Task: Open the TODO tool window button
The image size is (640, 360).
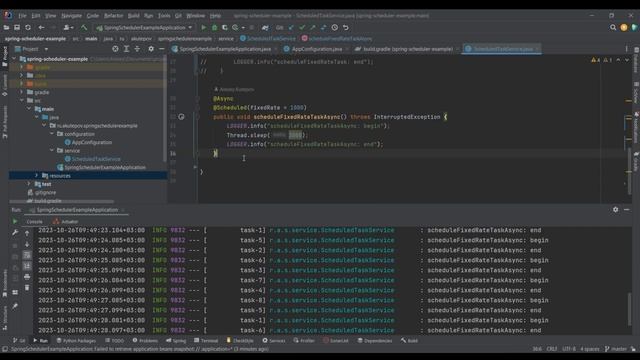Action: (x=114, y=340)
